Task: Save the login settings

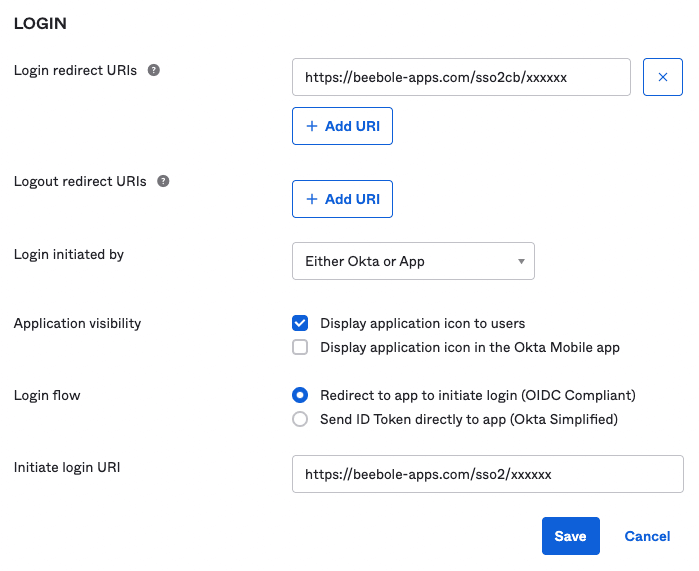Action: [x=570, y=536]
